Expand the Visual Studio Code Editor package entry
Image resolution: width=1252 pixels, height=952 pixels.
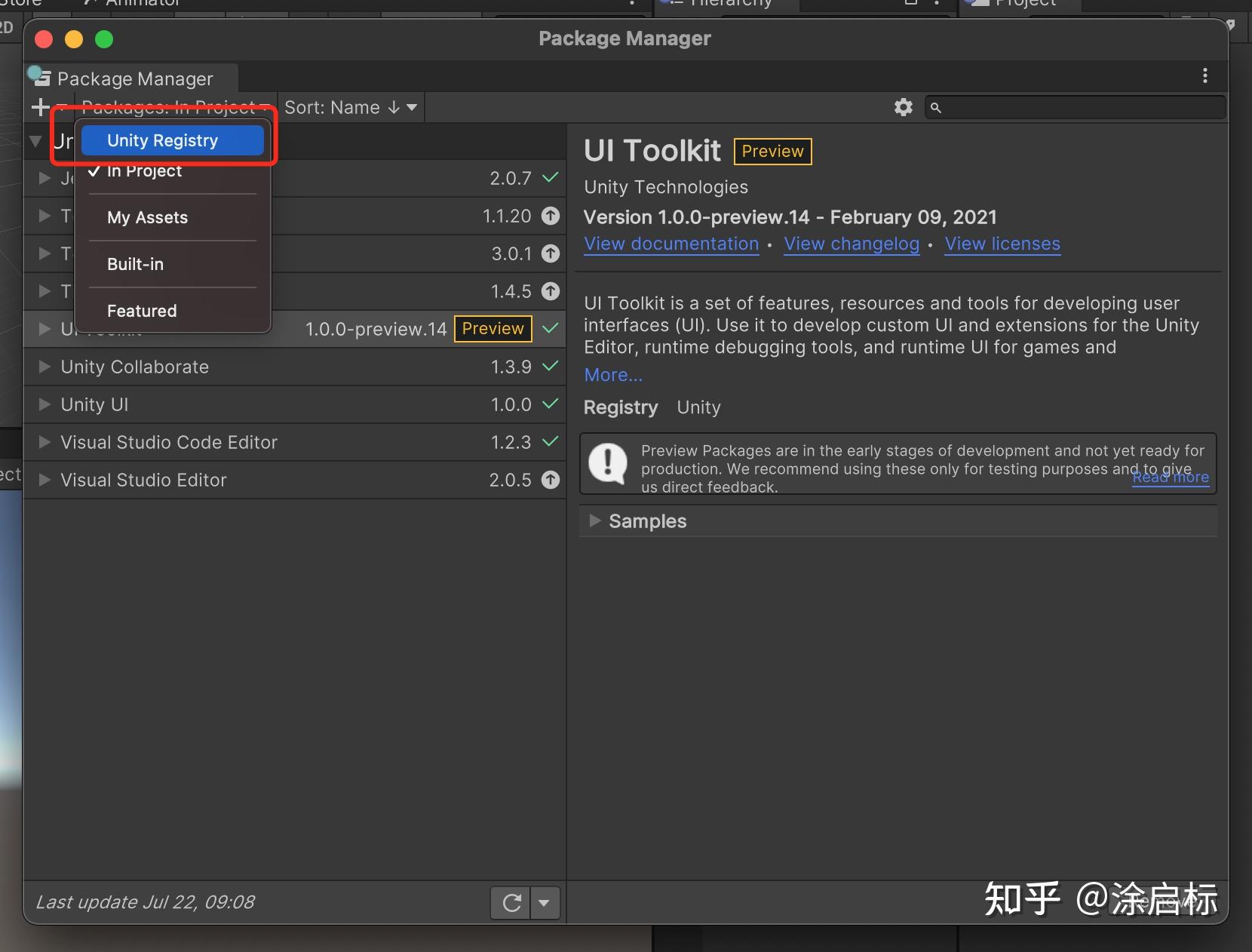point(44,443)
